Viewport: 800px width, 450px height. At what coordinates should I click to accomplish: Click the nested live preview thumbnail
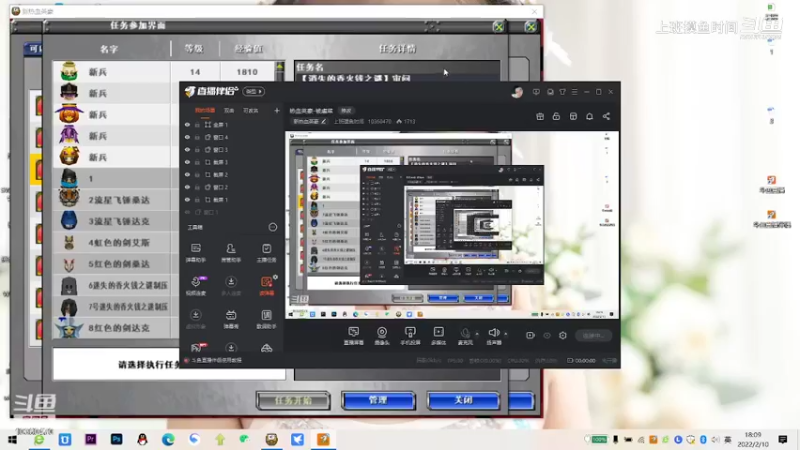452,225
